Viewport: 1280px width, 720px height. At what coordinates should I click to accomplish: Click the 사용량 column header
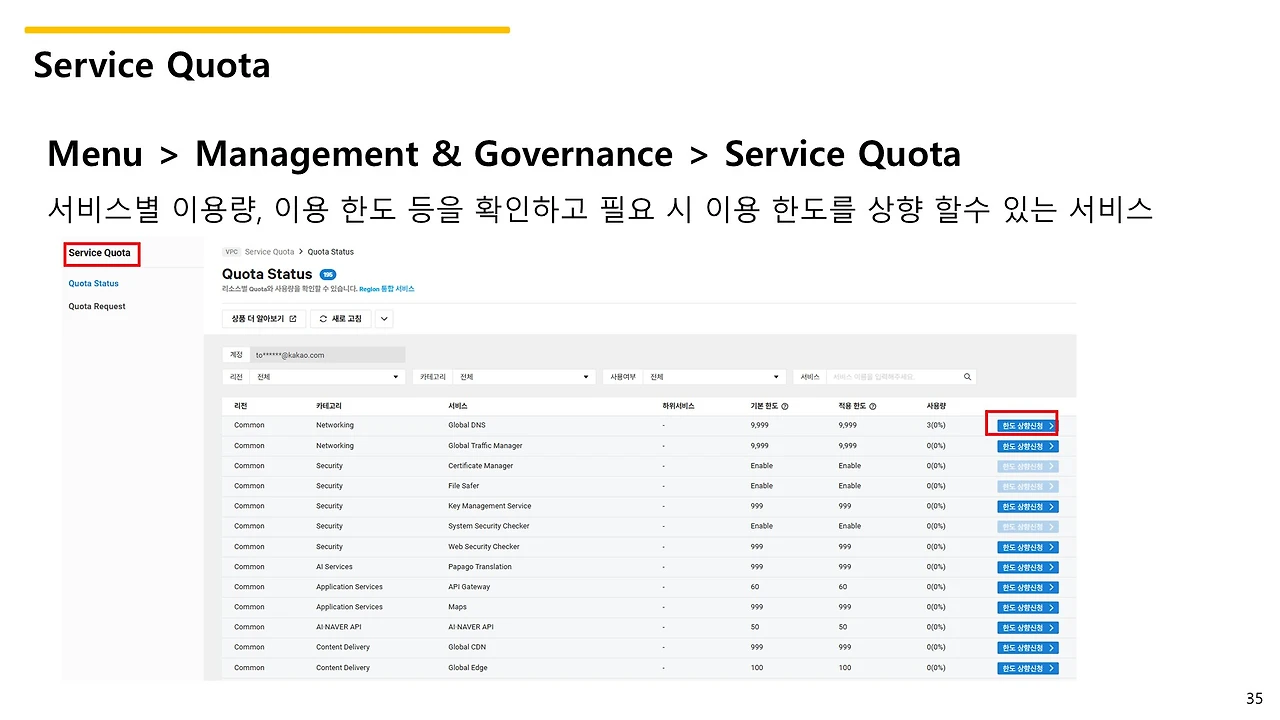(x=937, y=407)
